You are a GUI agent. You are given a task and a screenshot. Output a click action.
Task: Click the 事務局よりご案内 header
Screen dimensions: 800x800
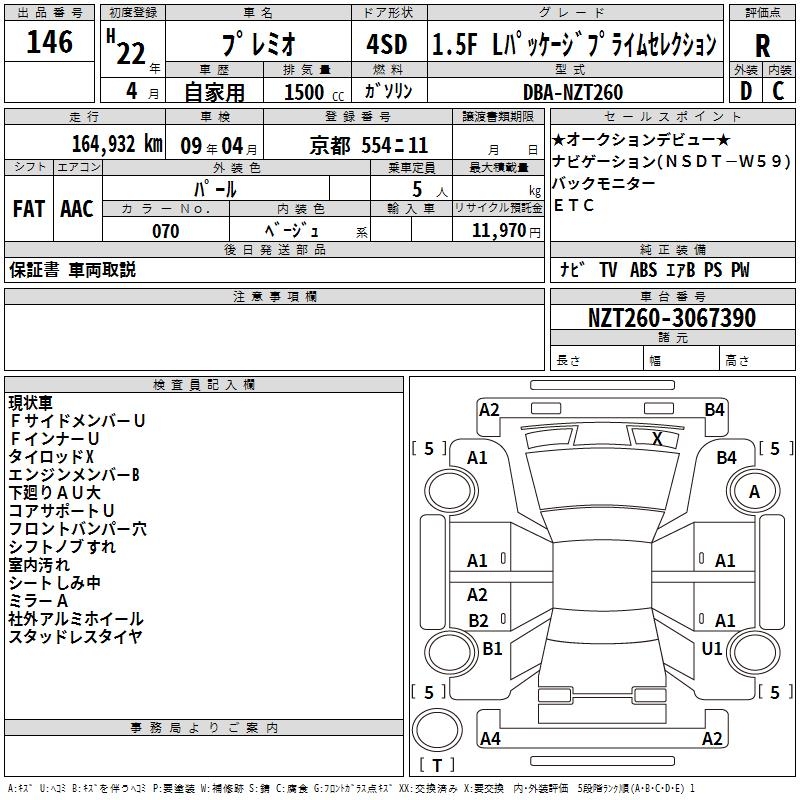[204, 728]
